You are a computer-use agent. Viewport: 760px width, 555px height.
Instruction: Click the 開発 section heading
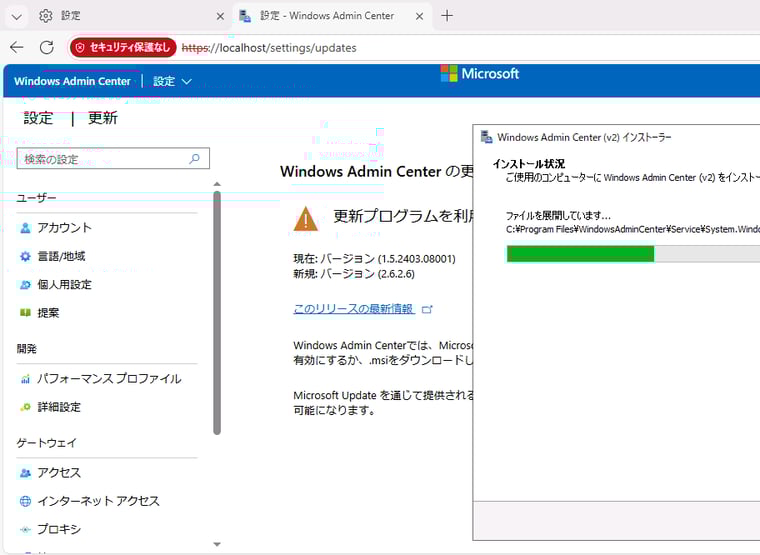pyautogui.click(x=27, y=349)
